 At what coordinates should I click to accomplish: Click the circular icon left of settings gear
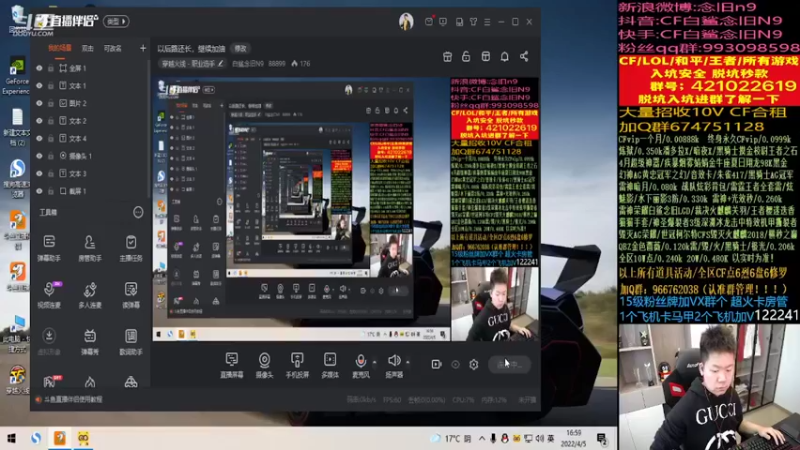(455, 364)
